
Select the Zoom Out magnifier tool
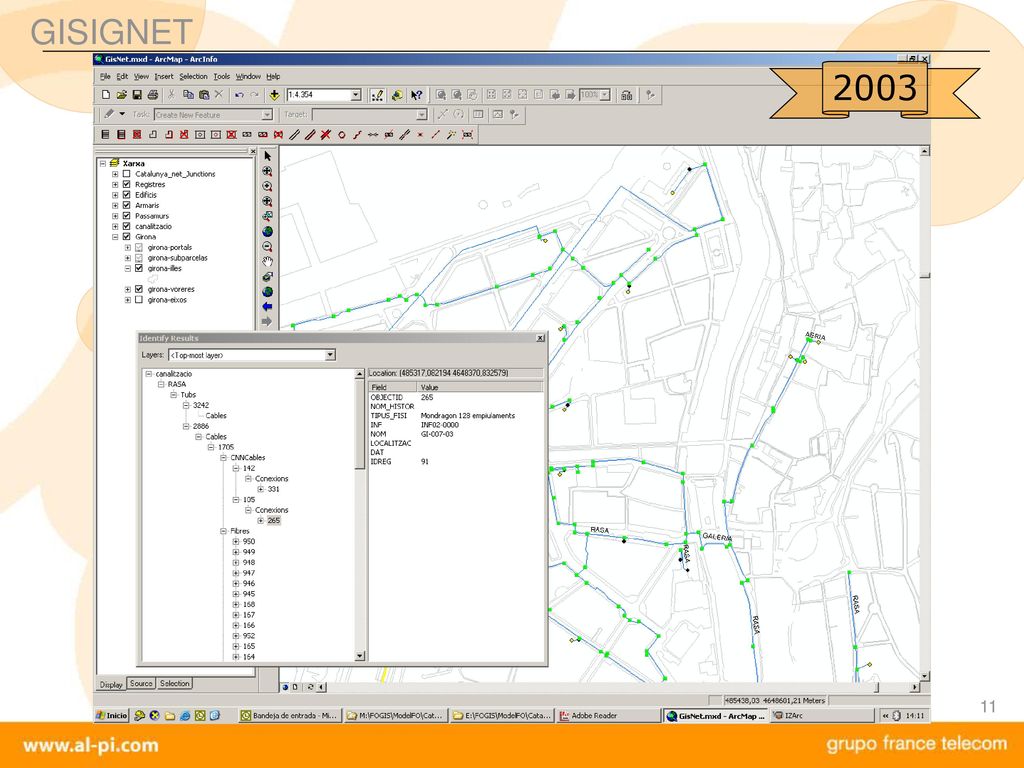(267, 247)
